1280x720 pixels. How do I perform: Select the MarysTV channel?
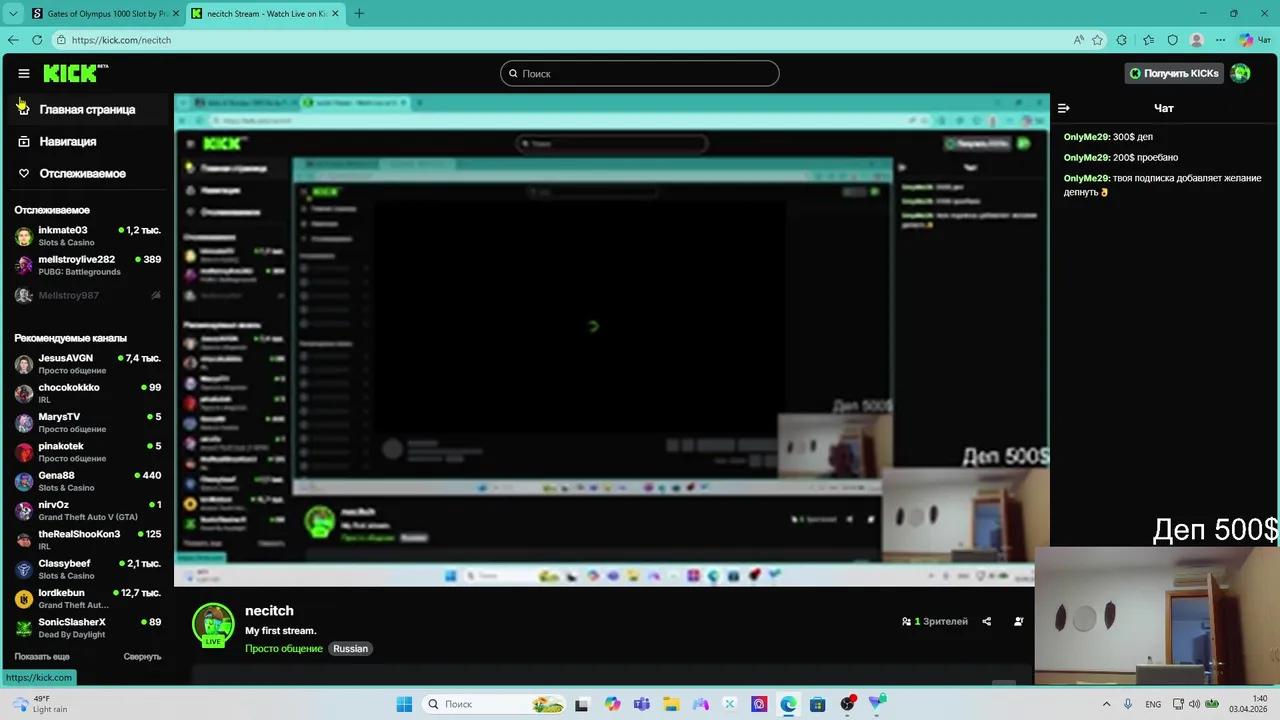[x=87, y=422]
